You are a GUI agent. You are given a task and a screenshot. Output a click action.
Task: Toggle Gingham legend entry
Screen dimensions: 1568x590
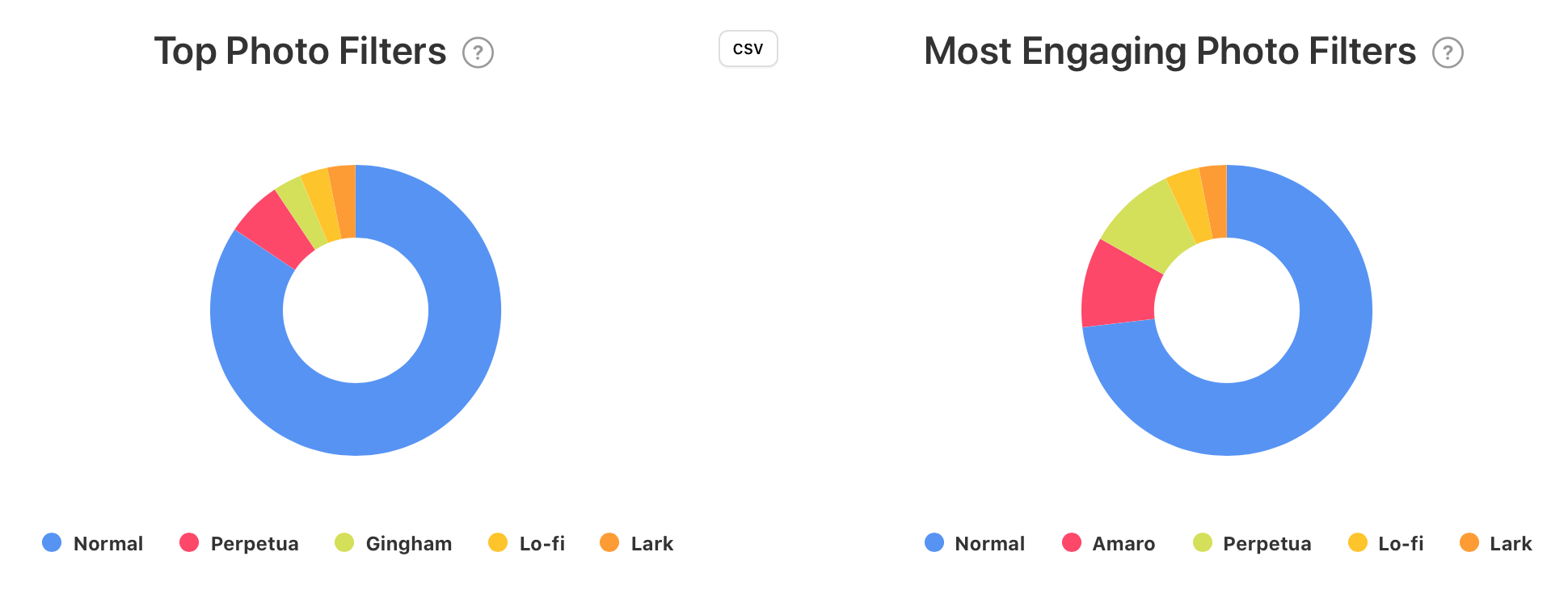click(x=394, y=543)
